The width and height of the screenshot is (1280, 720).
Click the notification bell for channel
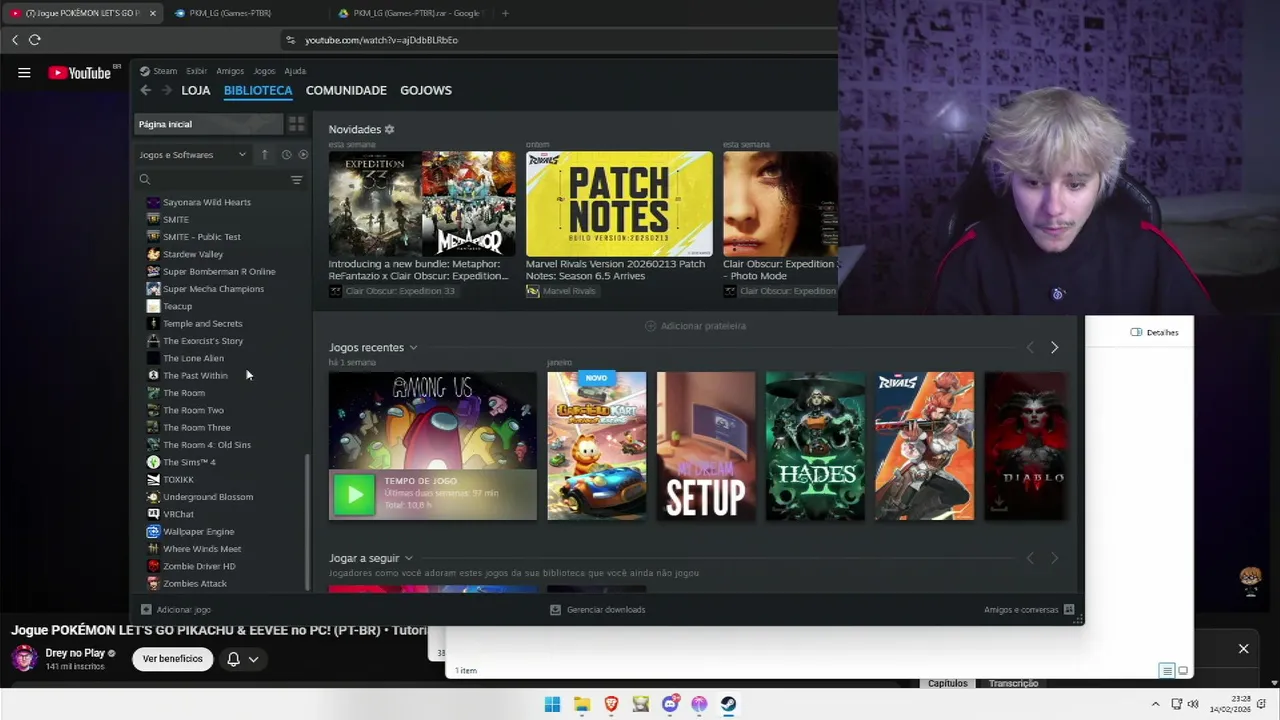click(x=233, y=659)
